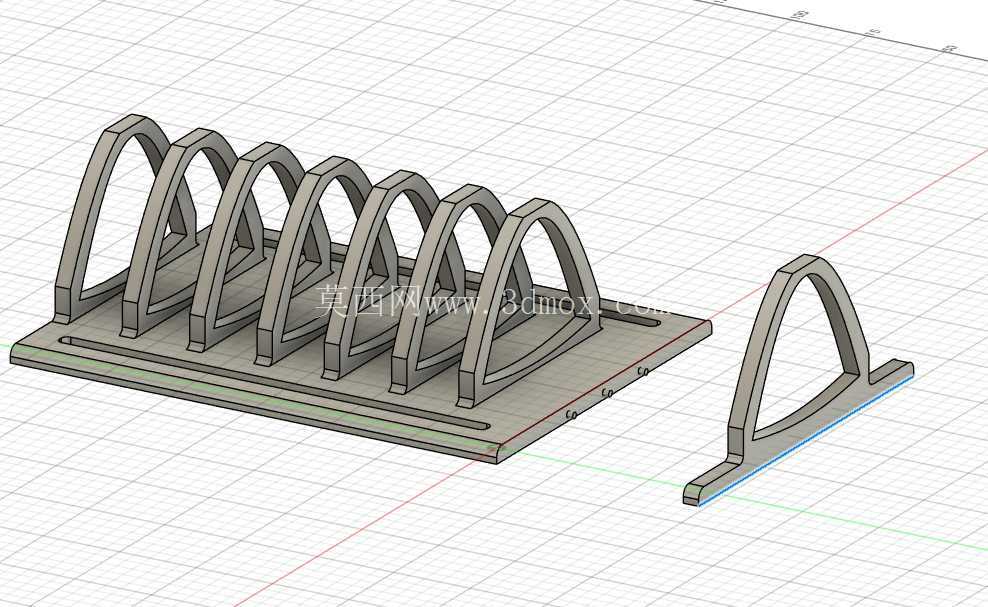The width and height of the screenshot is (988, 607).
Task: Select the long front slot in base plate
Action: pyautogui.click(x=275, y=383)
